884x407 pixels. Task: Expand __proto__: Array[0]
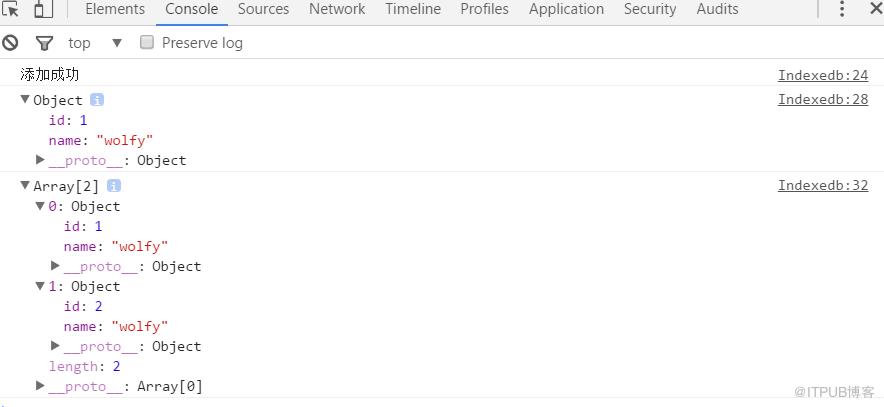click(40, 386)
